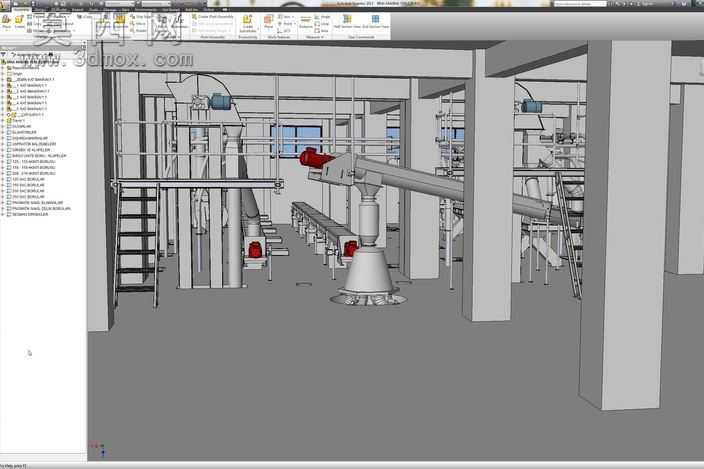The image size is (704, 469).
Task: Activate the Distance measure tool
Action: (x=305, y=22)
